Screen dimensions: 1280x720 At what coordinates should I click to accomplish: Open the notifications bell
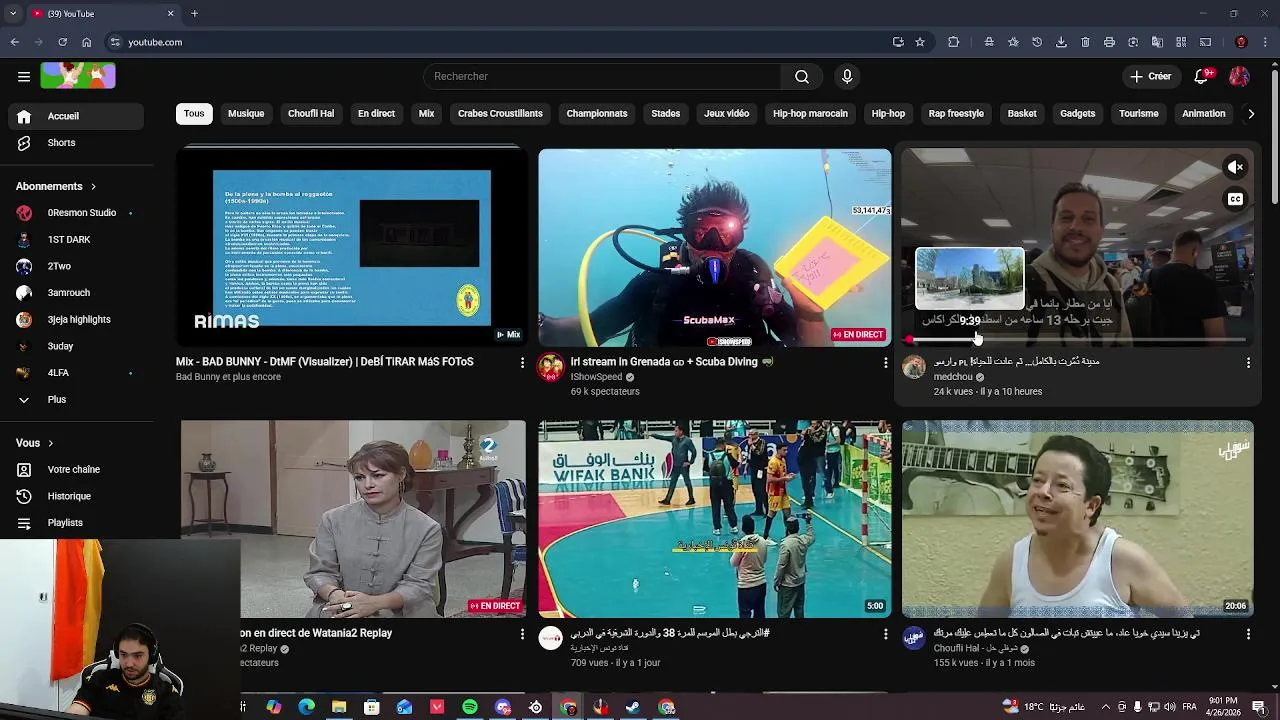(x=1203, y=76)
